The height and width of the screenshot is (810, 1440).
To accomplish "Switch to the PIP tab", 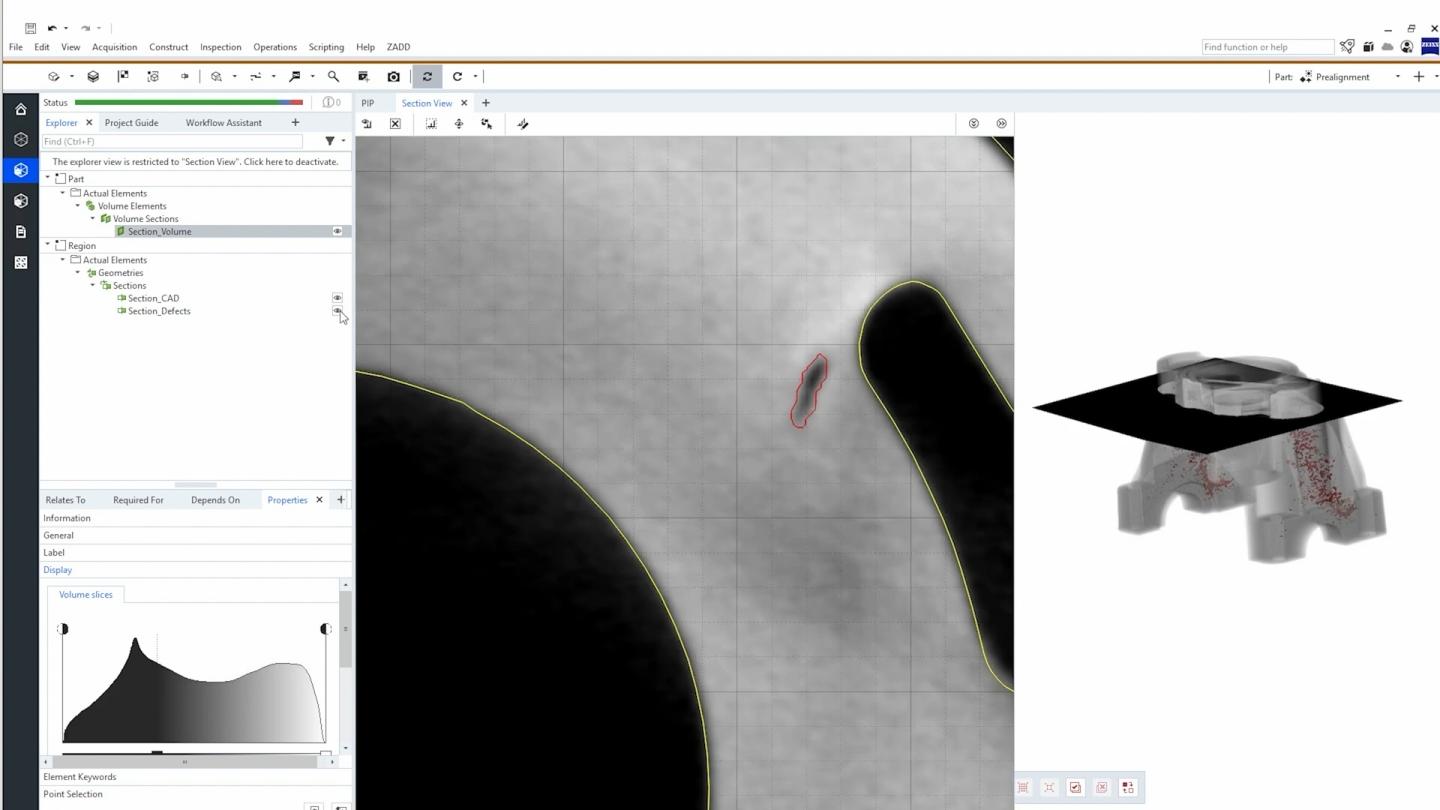I will point(367,103).
